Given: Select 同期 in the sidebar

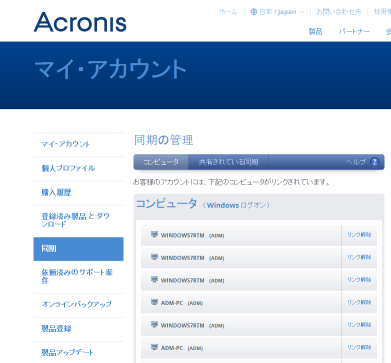Looking at the screenshot, I should point(78,249).
